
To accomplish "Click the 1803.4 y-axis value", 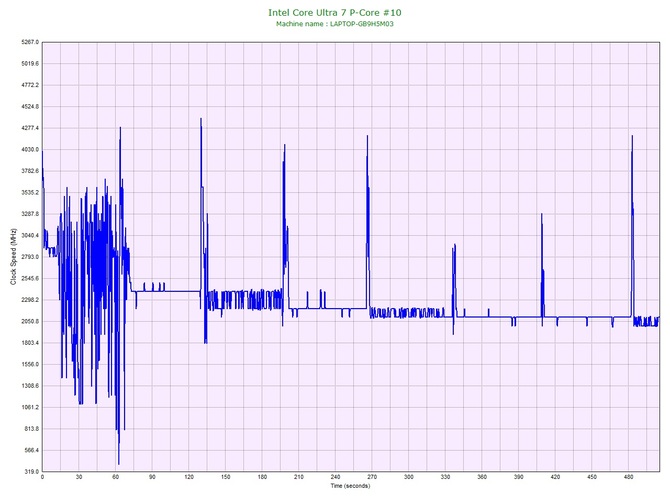I will point(30,343).
